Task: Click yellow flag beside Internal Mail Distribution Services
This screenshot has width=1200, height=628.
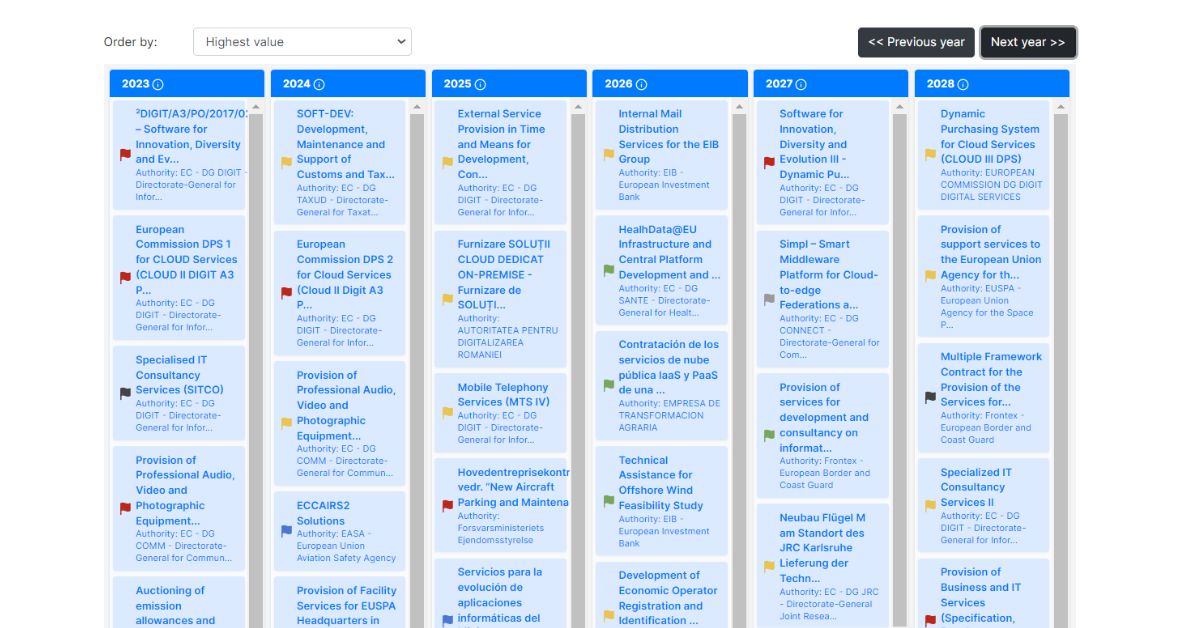Action: (x=608, y=154)
